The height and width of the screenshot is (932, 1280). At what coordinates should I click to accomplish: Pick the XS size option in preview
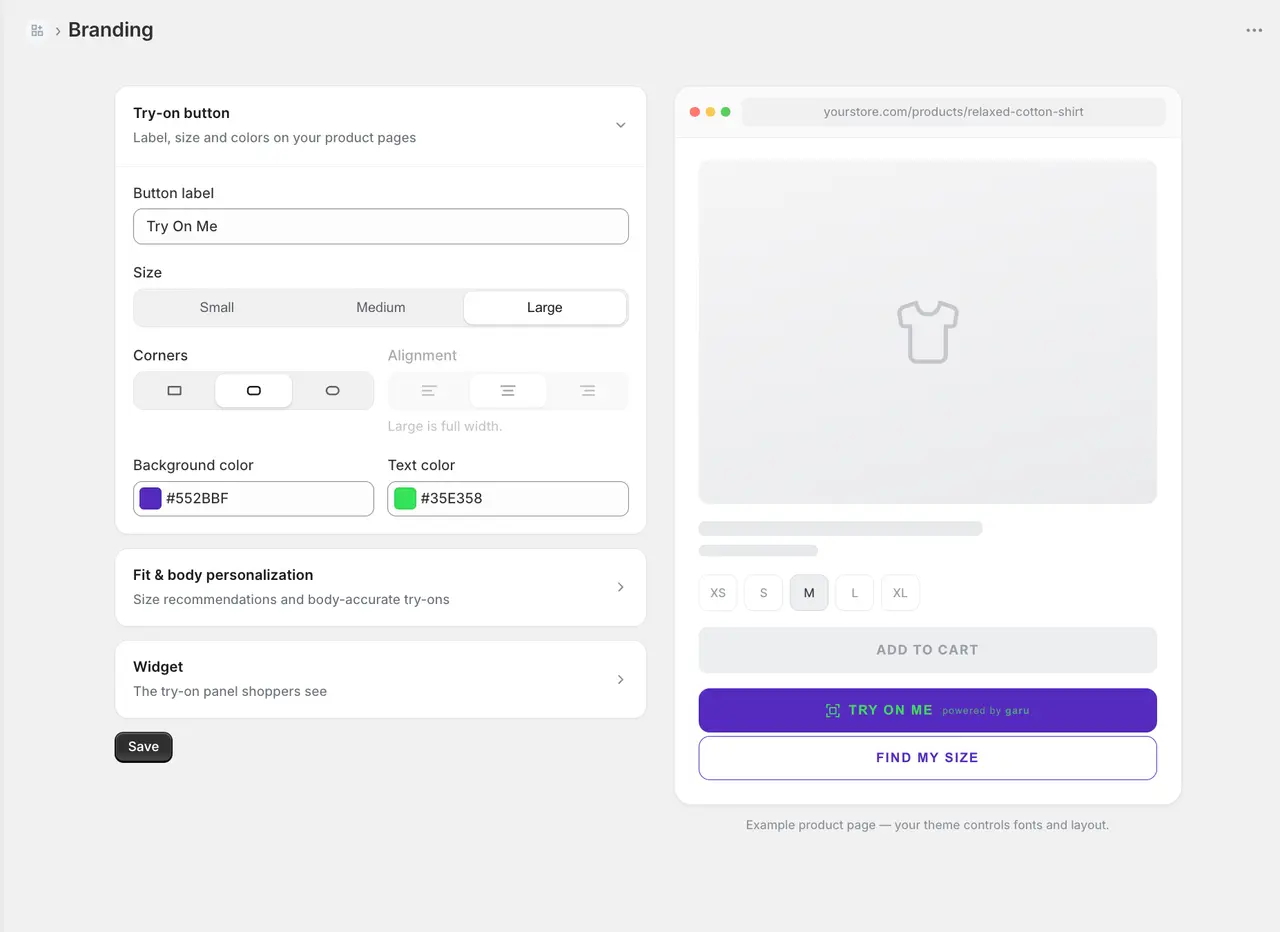click(x=718, y=593)
